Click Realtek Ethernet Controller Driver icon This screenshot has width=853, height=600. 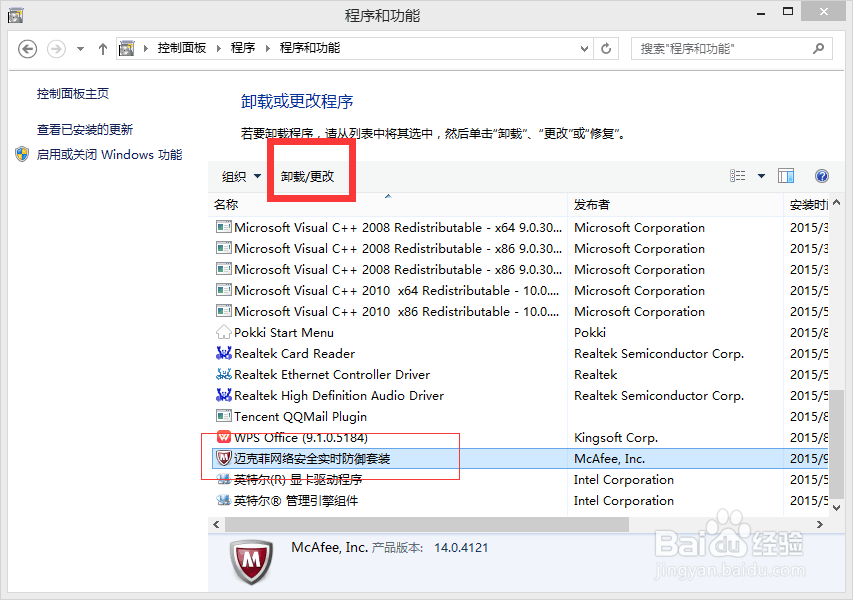[x=224, y=374]
